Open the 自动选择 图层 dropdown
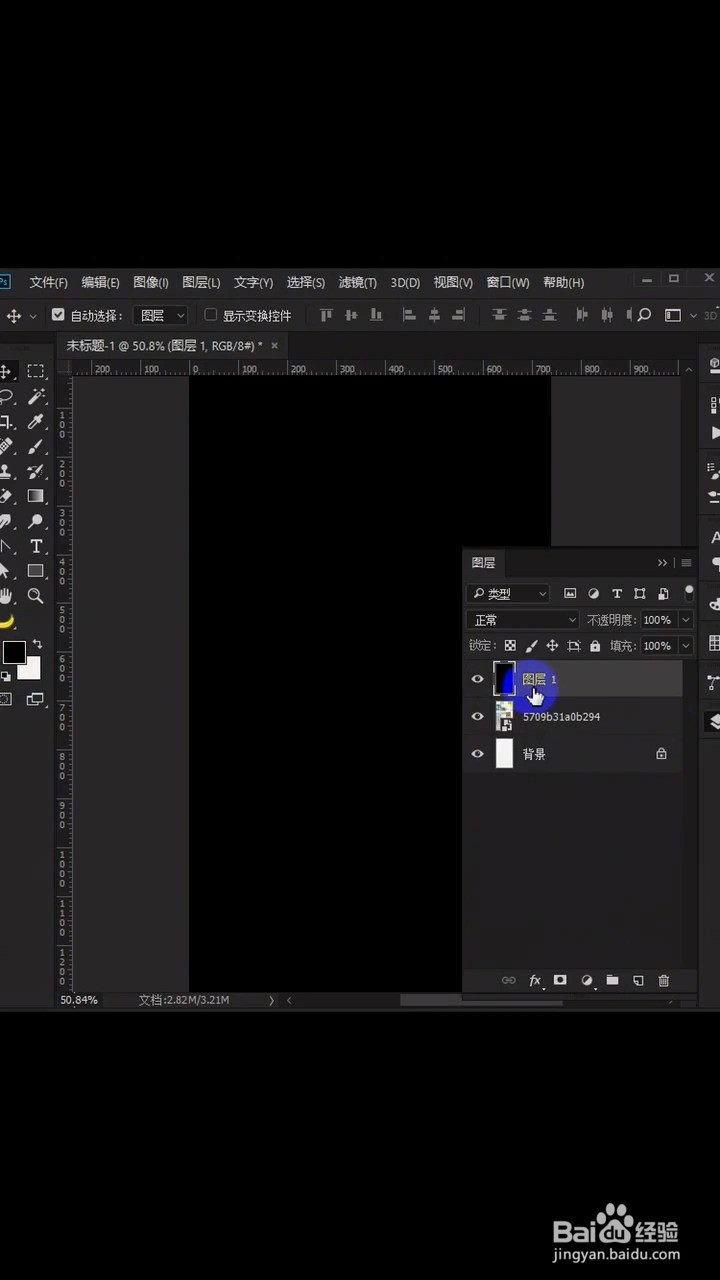The height and width of the screenshot is (1280, 720). [161, 315]
